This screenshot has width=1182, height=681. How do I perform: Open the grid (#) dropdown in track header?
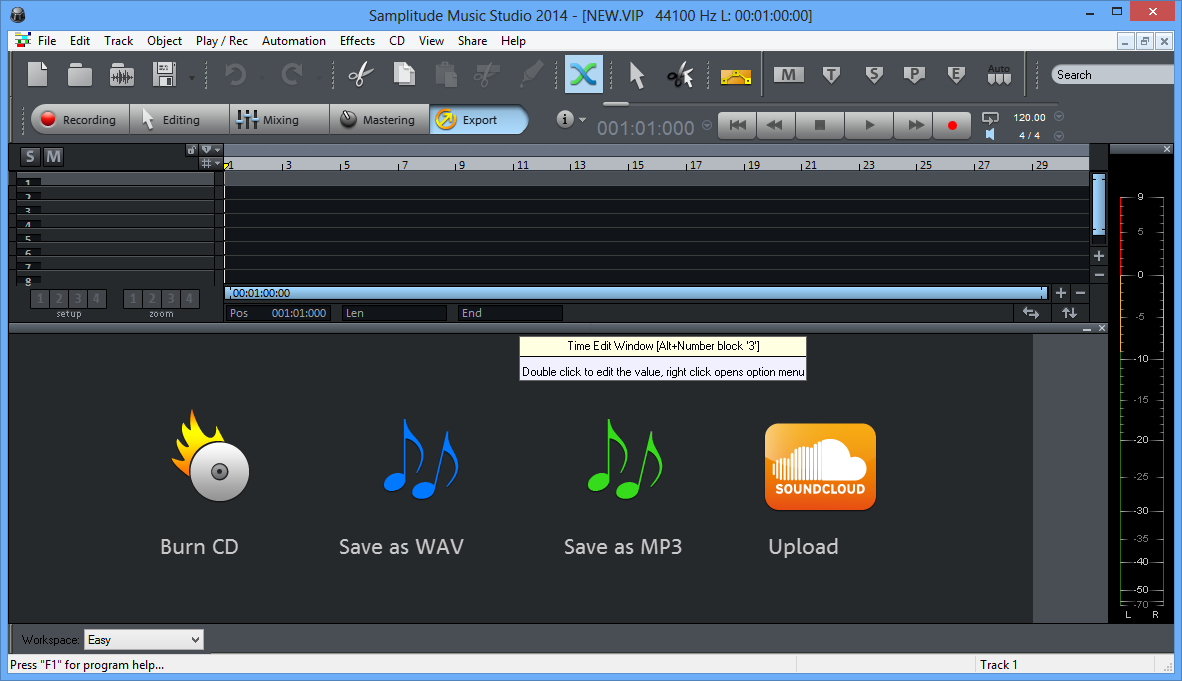(x=210, y=163)
